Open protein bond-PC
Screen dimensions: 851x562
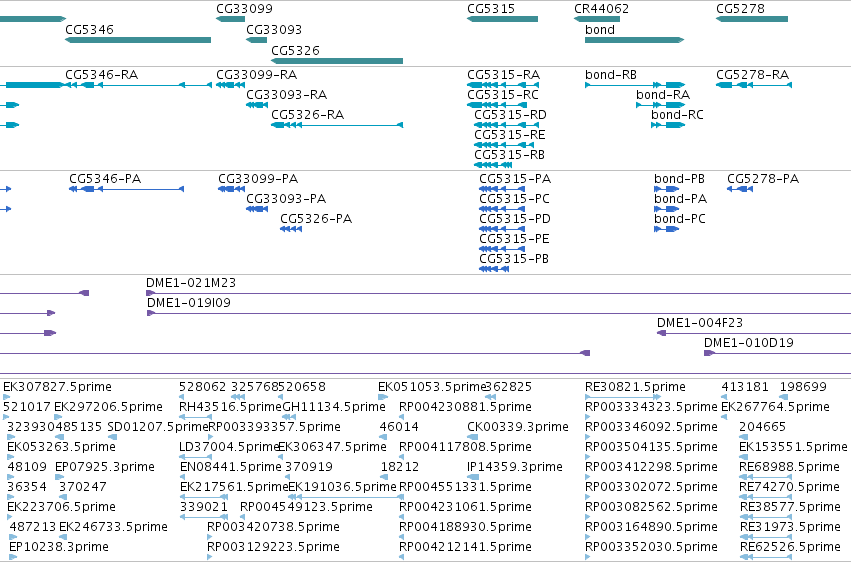click(x=666, y=229)
